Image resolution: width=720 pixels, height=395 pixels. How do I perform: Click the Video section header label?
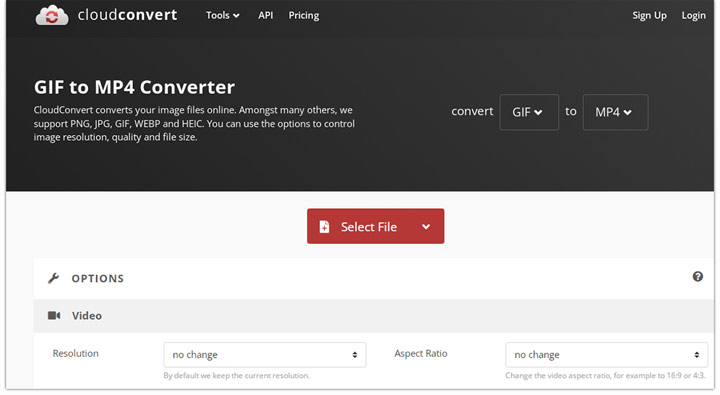point(87,316)
